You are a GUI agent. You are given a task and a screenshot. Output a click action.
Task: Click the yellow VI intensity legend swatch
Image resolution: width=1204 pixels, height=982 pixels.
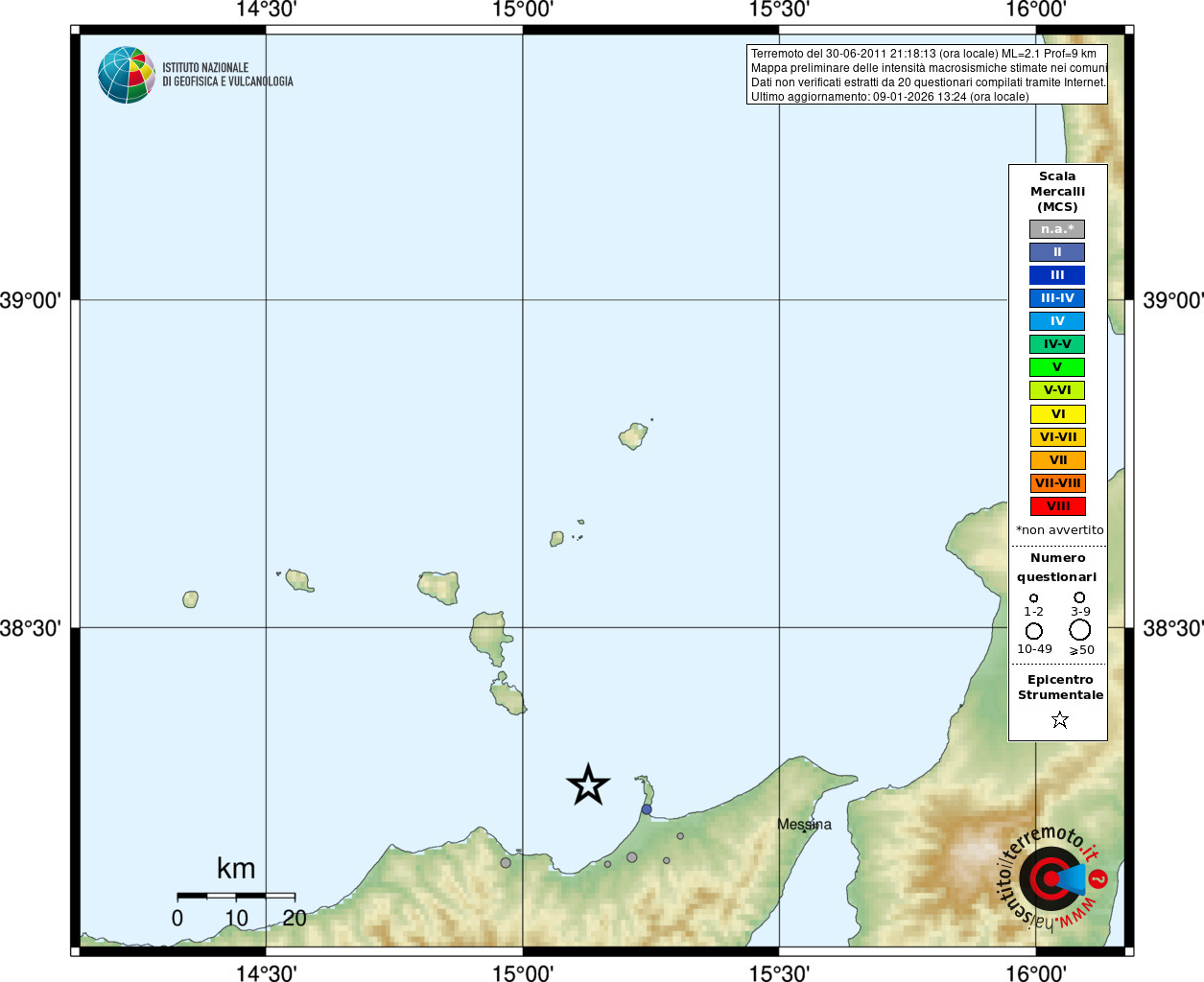[1058, 414]
